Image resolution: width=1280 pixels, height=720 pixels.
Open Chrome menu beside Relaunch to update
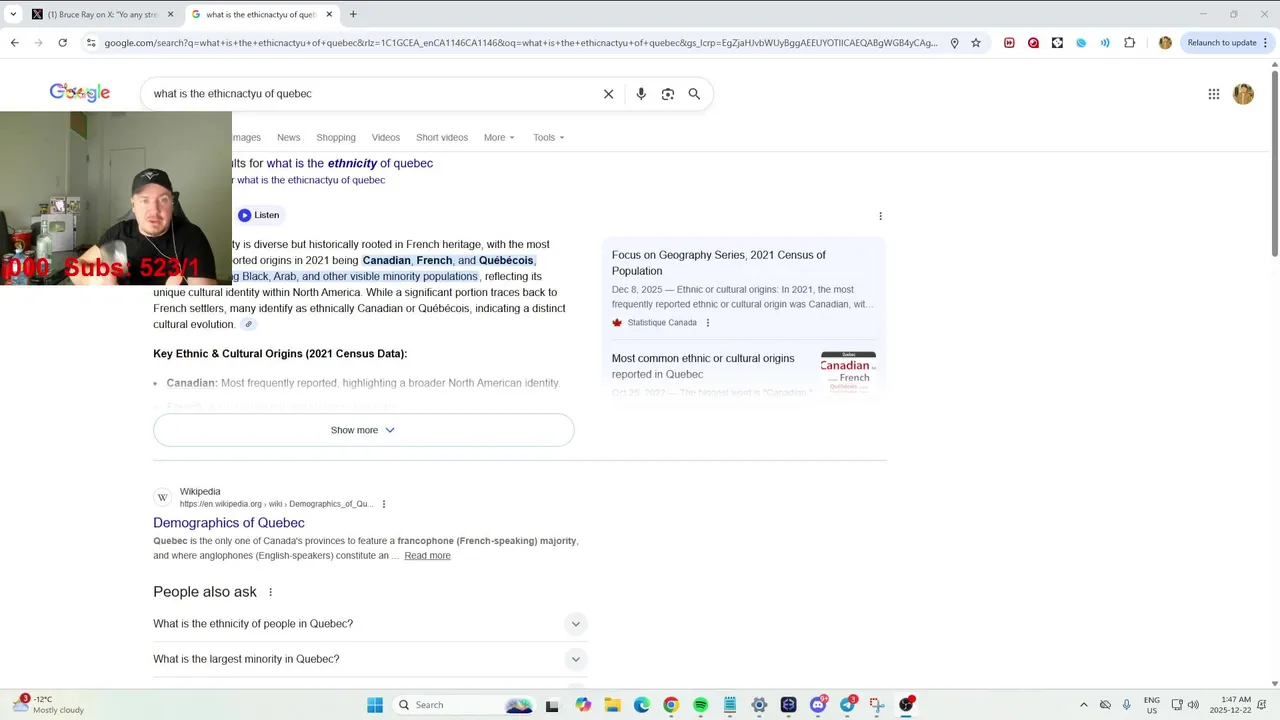pos(1266,43)
